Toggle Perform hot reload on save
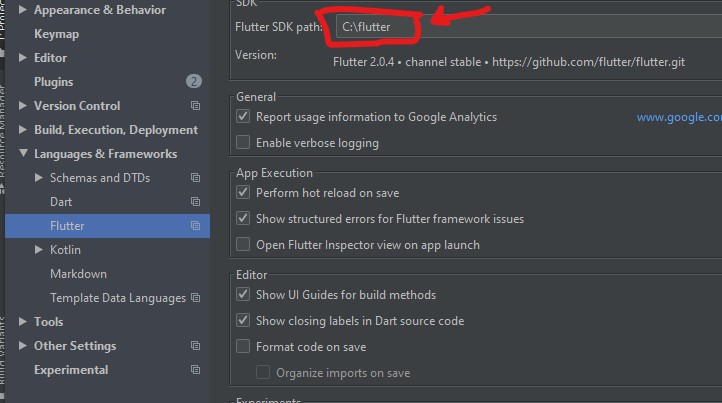Image resolution: width=722 pixels, height=403 pixels. [243, 193]
